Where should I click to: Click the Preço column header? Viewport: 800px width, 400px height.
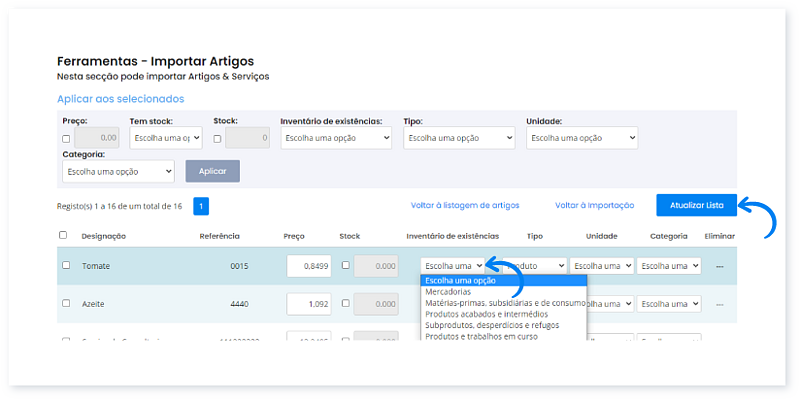[294, 236]
